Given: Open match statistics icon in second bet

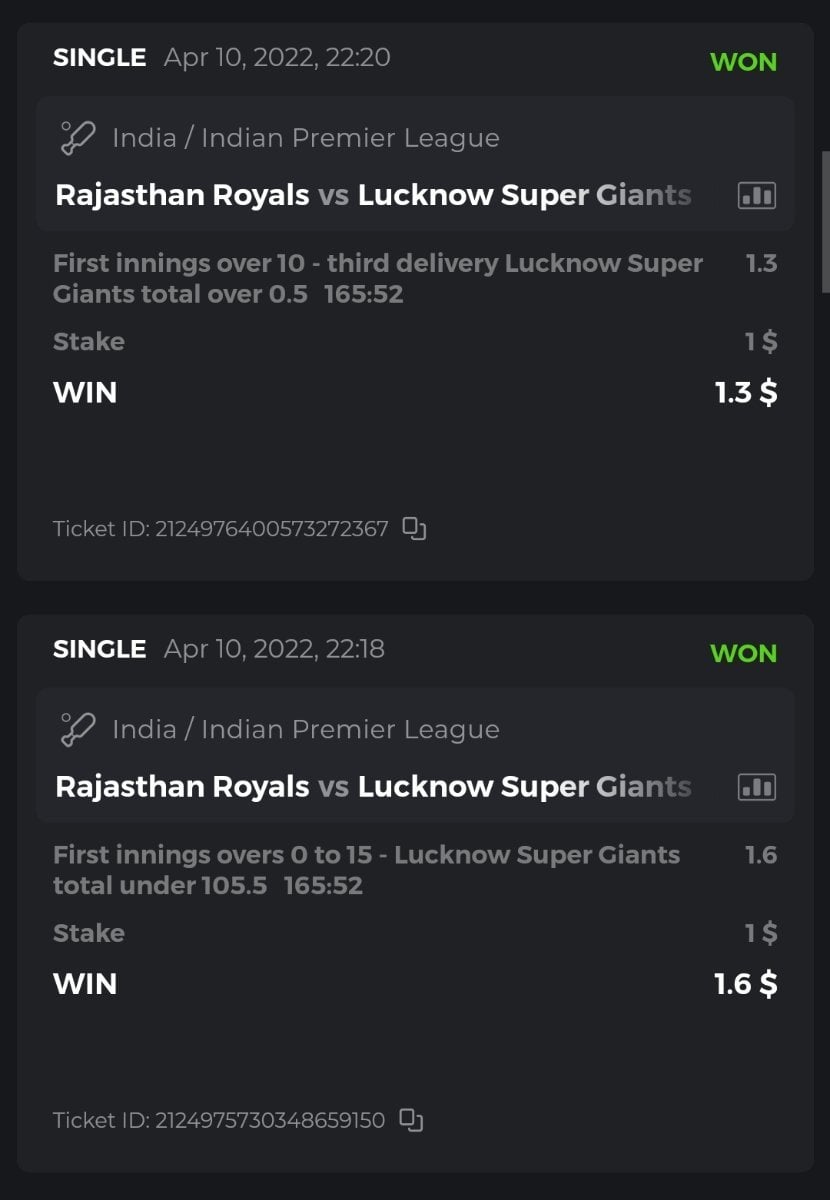Looking at the screenshot, I should pos(756,787).
